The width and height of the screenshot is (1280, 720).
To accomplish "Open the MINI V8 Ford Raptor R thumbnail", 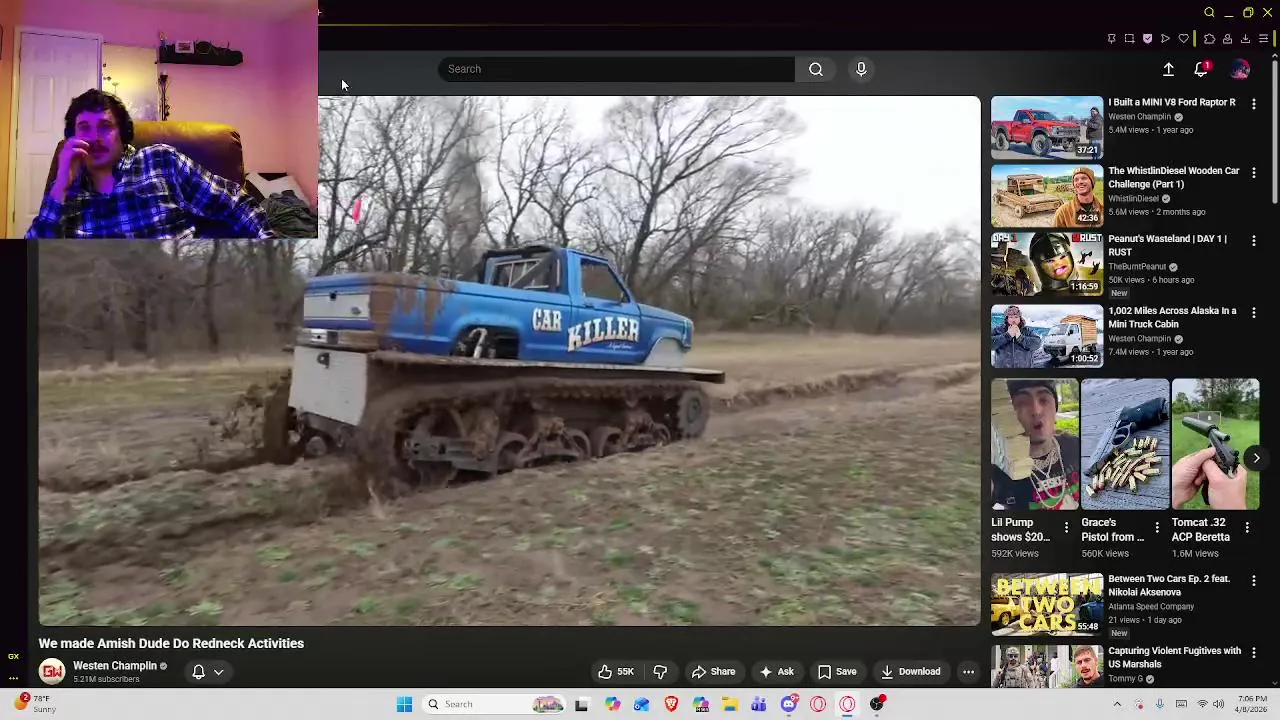I will pos(1046,127).
